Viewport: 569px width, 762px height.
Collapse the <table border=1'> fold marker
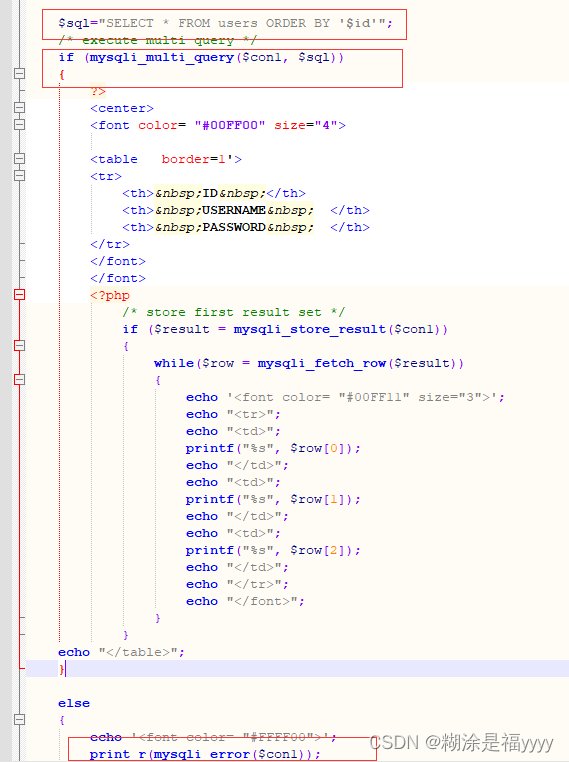pyautogui.click(x=19, y=159)
